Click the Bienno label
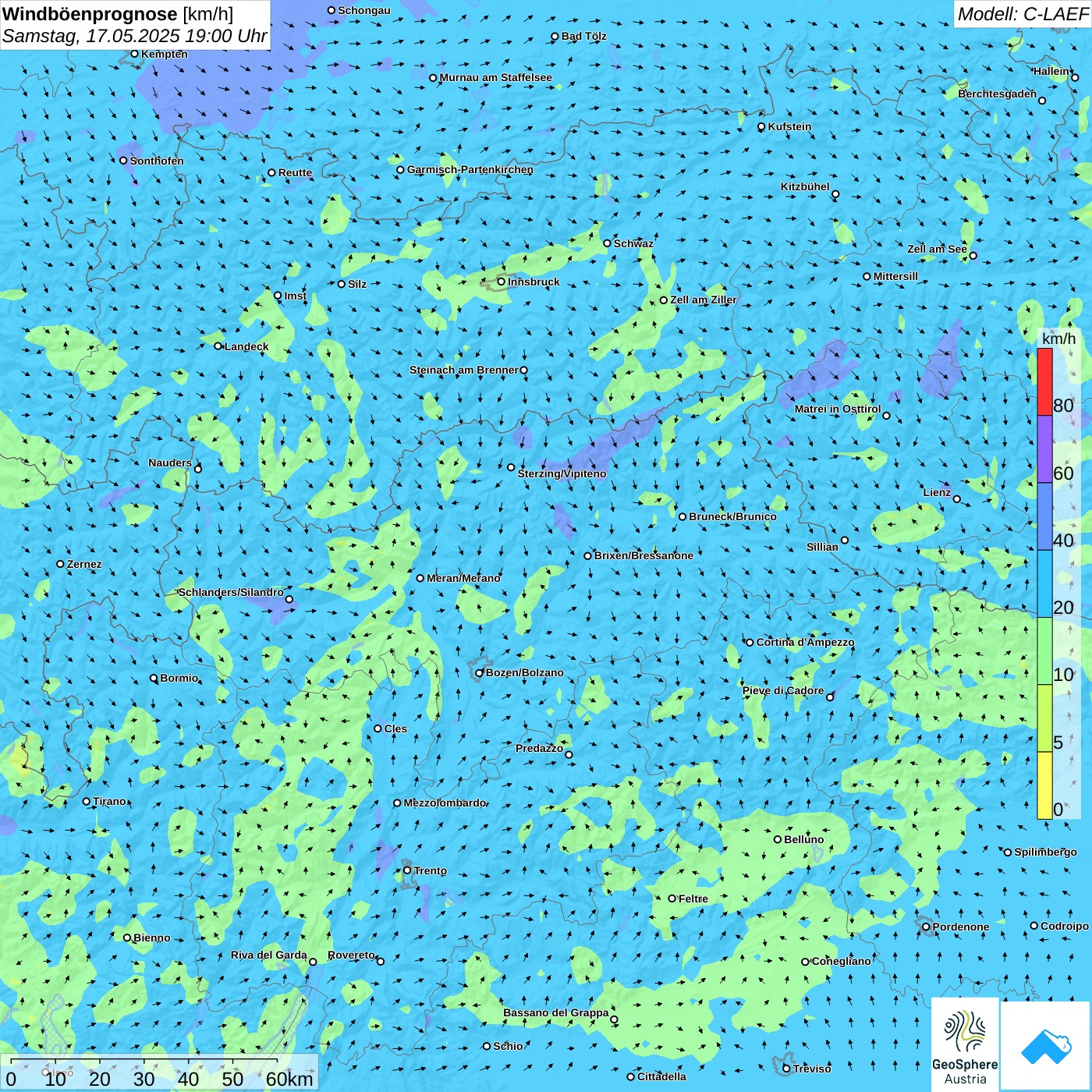 [151, 938]
